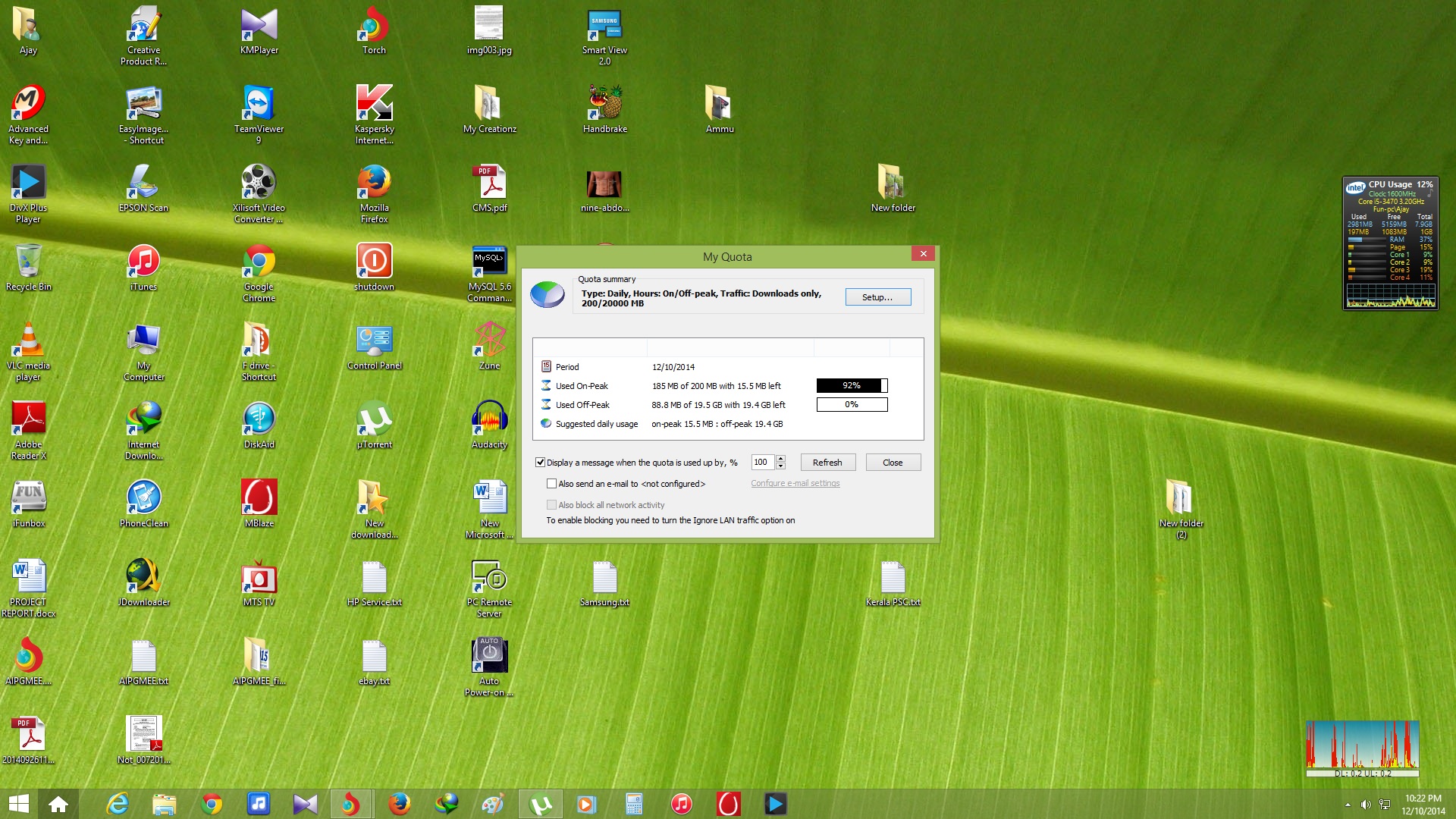The height and width of the screenshot is (819, 1456).
Task: Open the Mozilla Firefox desktop icon
Action: click(374, 193)
